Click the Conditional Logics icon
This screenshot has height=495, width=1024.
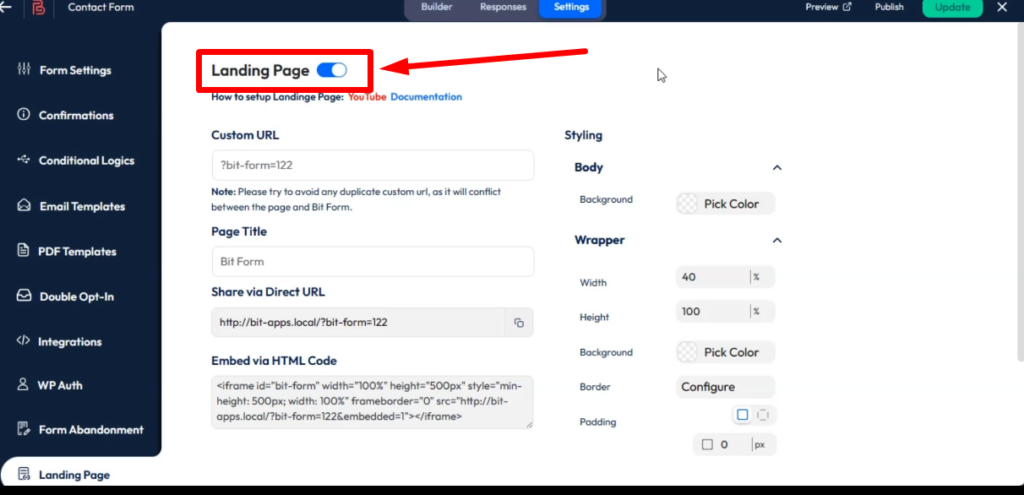pyautogui.click(x=24, y=159)
